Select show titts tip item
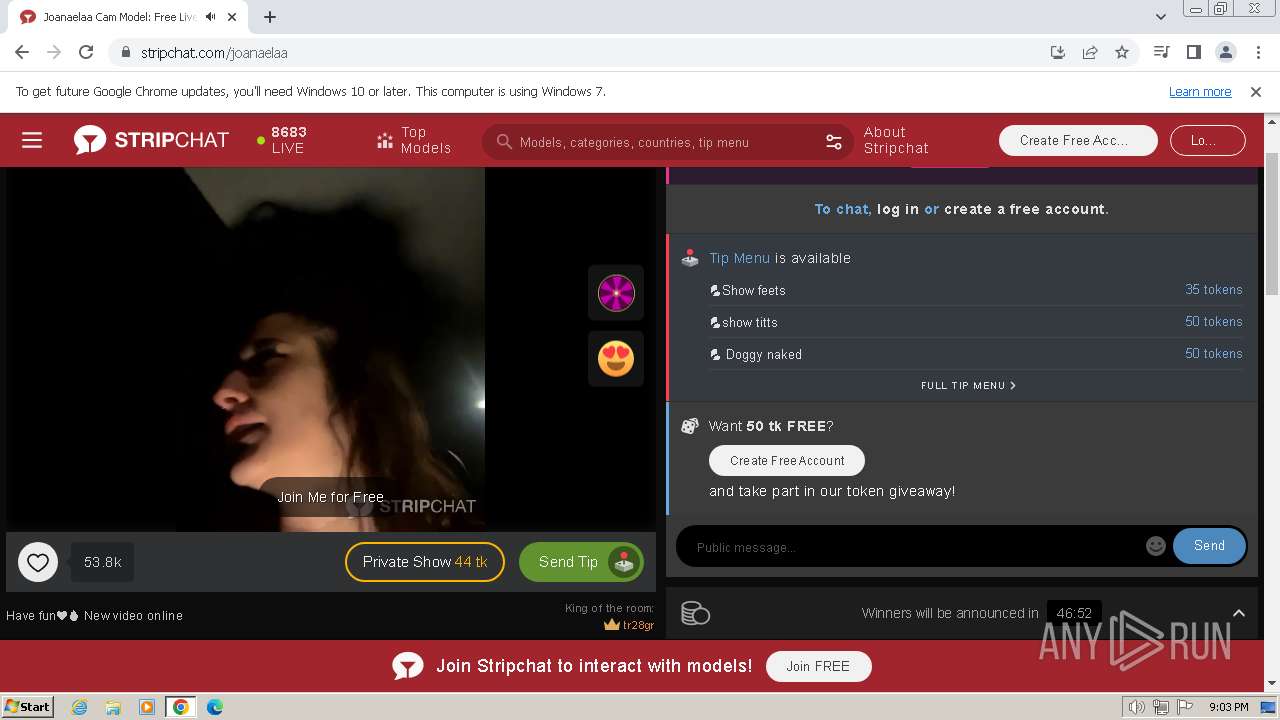Image resolution: width=1280 pixels, height=720 pixels. click(976, 322)
